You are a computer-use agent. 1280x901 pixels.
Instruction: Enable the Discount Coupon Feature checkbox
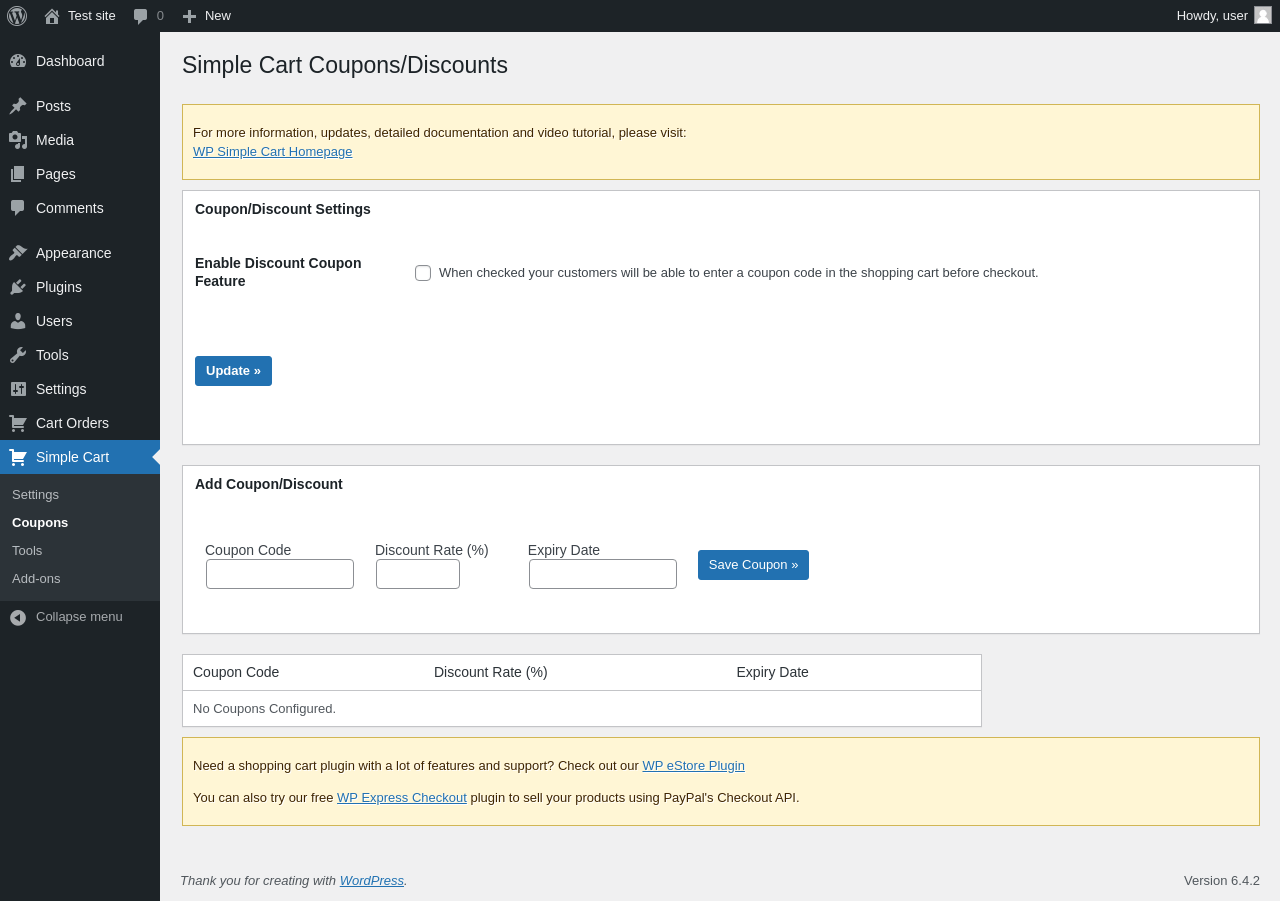tap(423, 273)
